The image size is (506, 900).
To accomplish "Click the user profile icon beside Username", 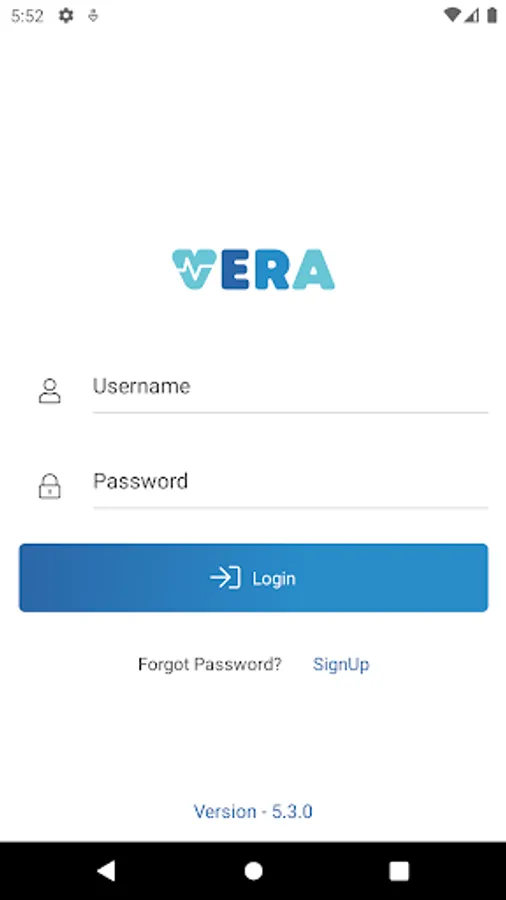I will coord(50,391).
